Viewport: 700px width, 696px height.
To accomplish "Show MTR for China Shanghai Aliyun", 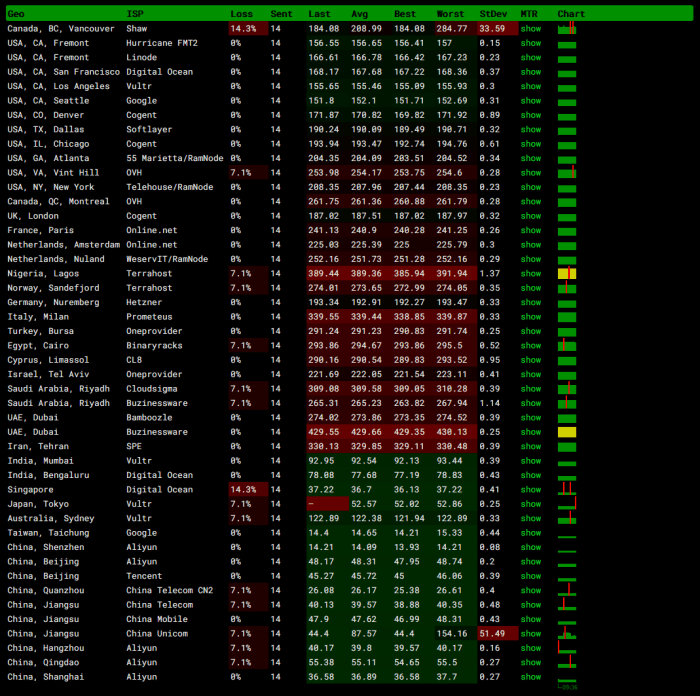I will (x=531, y=677).
